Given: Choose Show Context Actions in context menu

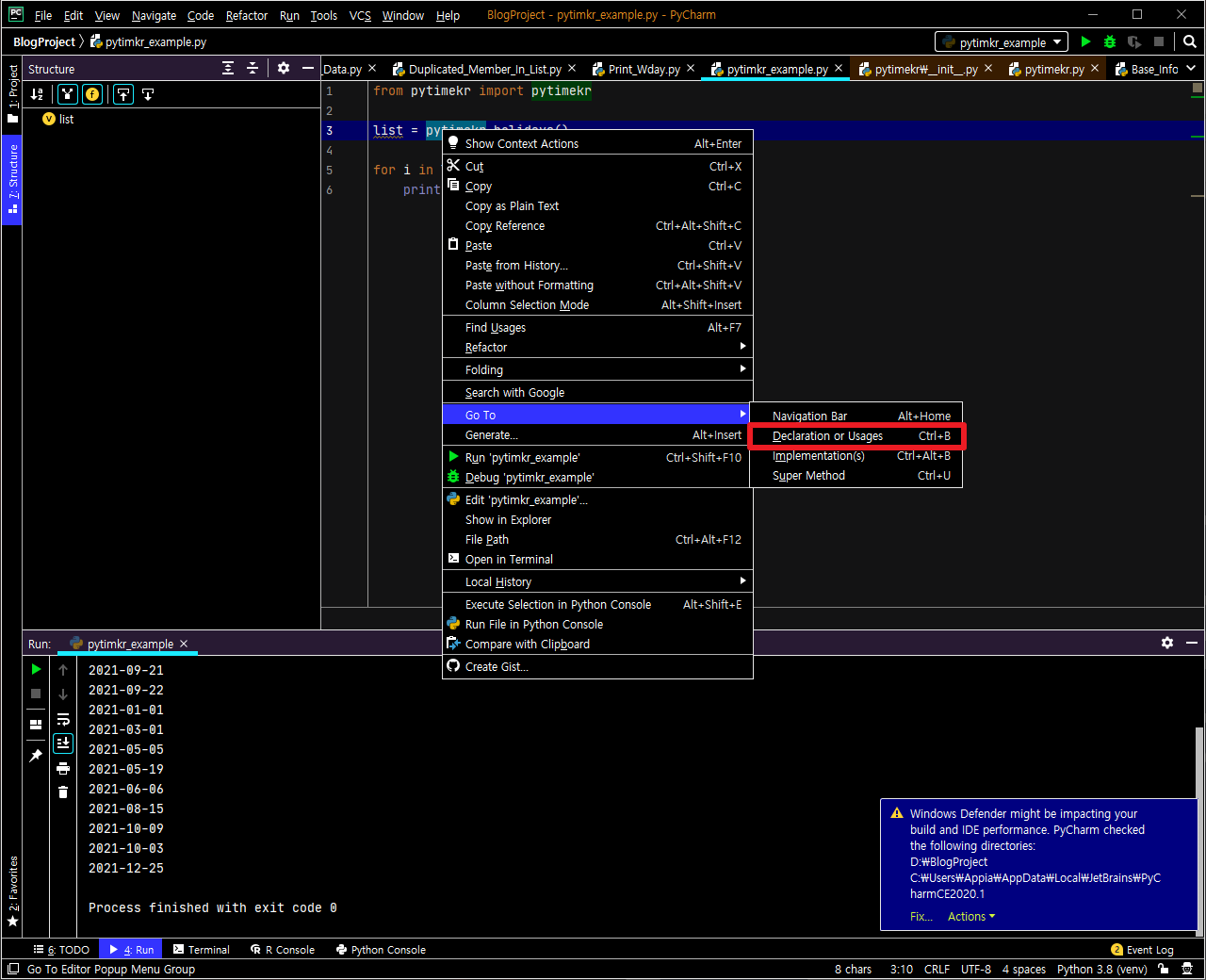Looking at the screenshot, I should pyautogui.click(x=597, y=144).
